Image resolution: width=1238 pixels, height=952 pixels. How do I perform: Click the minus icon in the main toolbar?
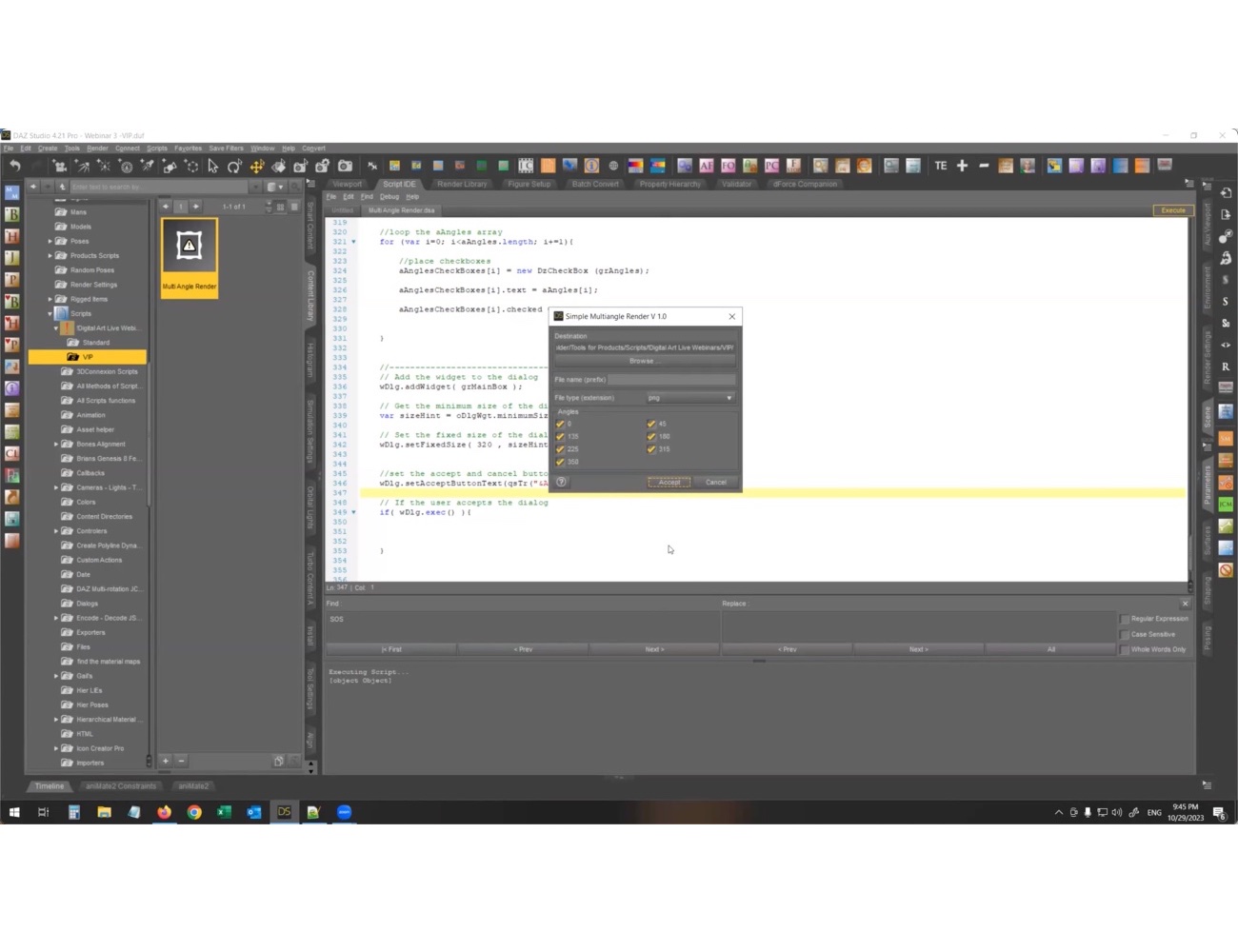(x=983, y=166)
